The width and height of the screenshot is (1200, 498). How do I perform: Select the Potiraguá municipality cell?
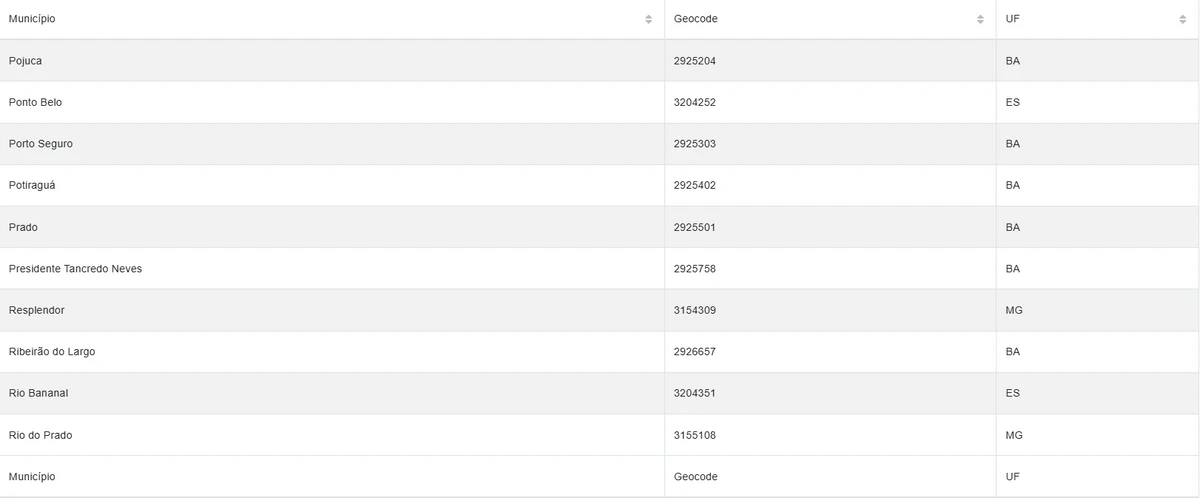(x=32, y=185)
